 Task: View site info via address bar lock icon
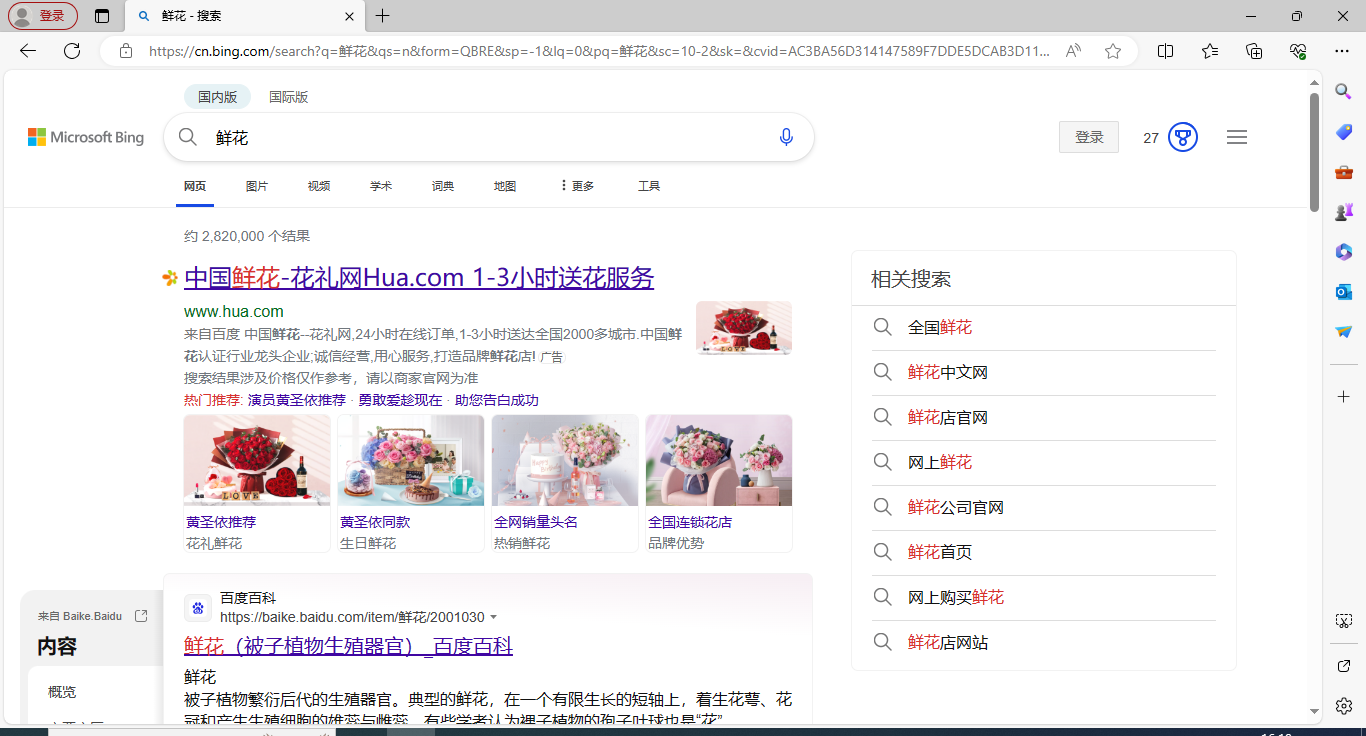click(x=126, y=51)
